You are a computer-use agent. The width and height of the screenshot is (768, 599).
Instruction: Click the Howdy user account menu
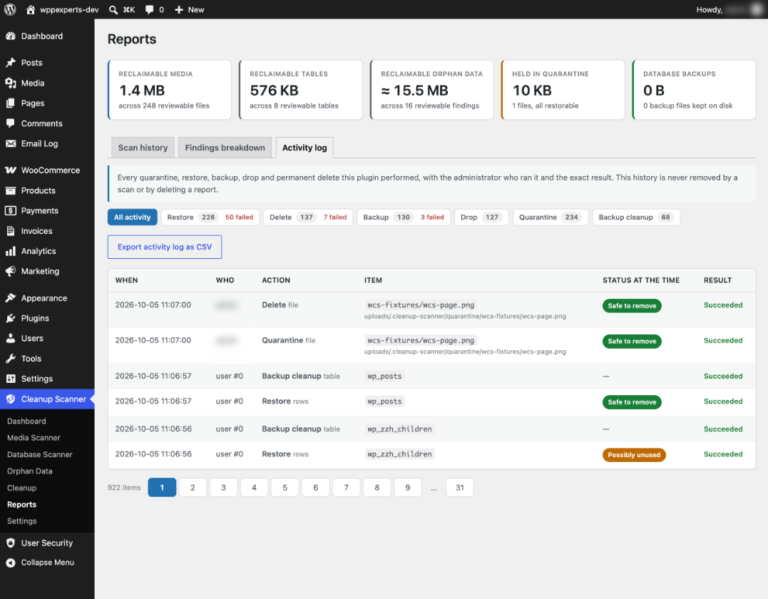pyautogui.click(x=729, y=9)
